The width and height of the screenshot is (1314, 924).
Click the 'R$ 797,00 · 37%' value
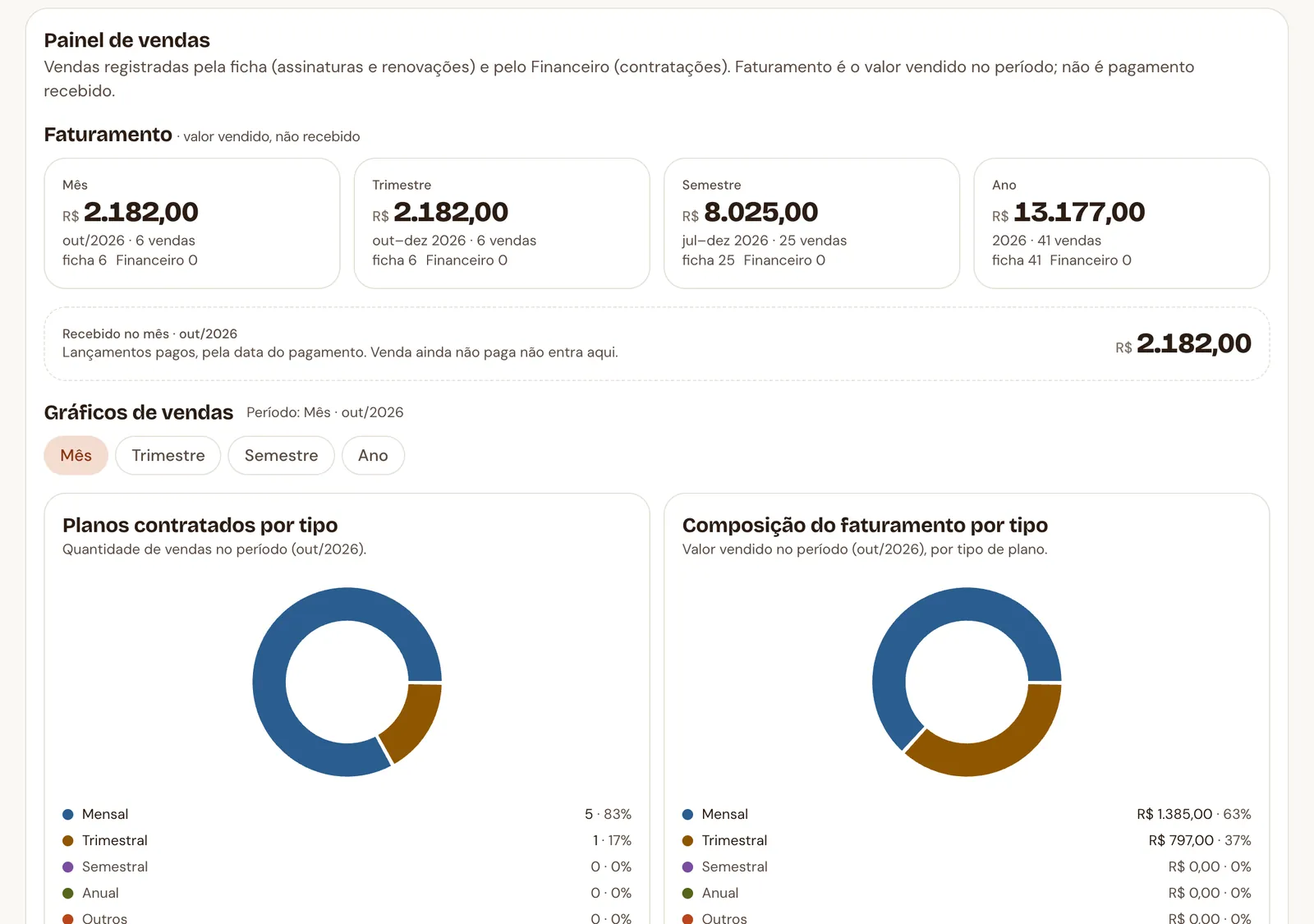[1200, 840]
